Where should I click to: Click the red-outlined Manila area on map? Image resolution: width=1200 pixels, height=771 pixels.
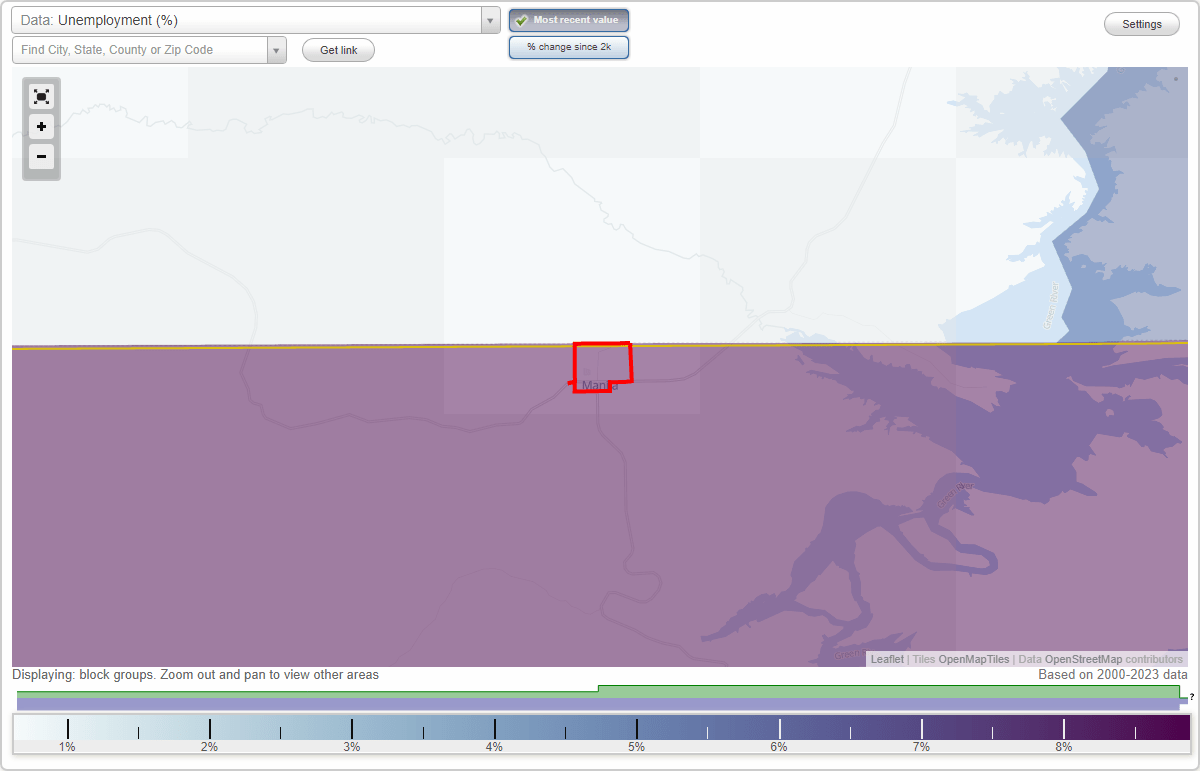602,366
